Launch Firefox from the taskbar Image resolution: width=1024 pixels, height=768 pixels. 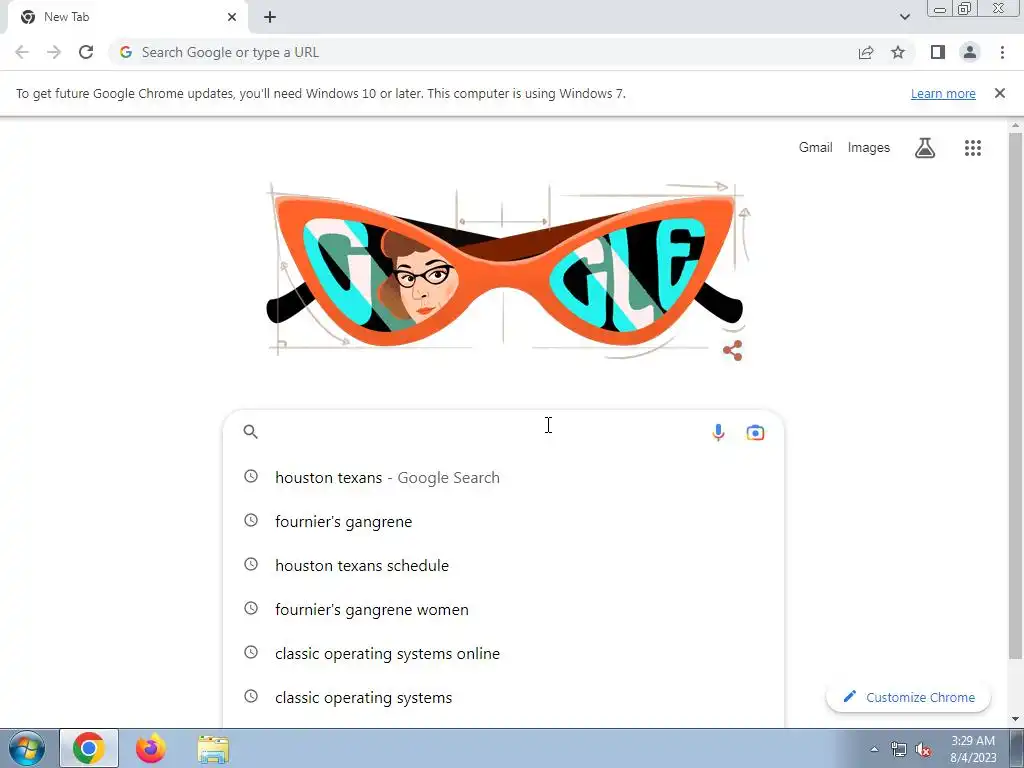(151, 748)
